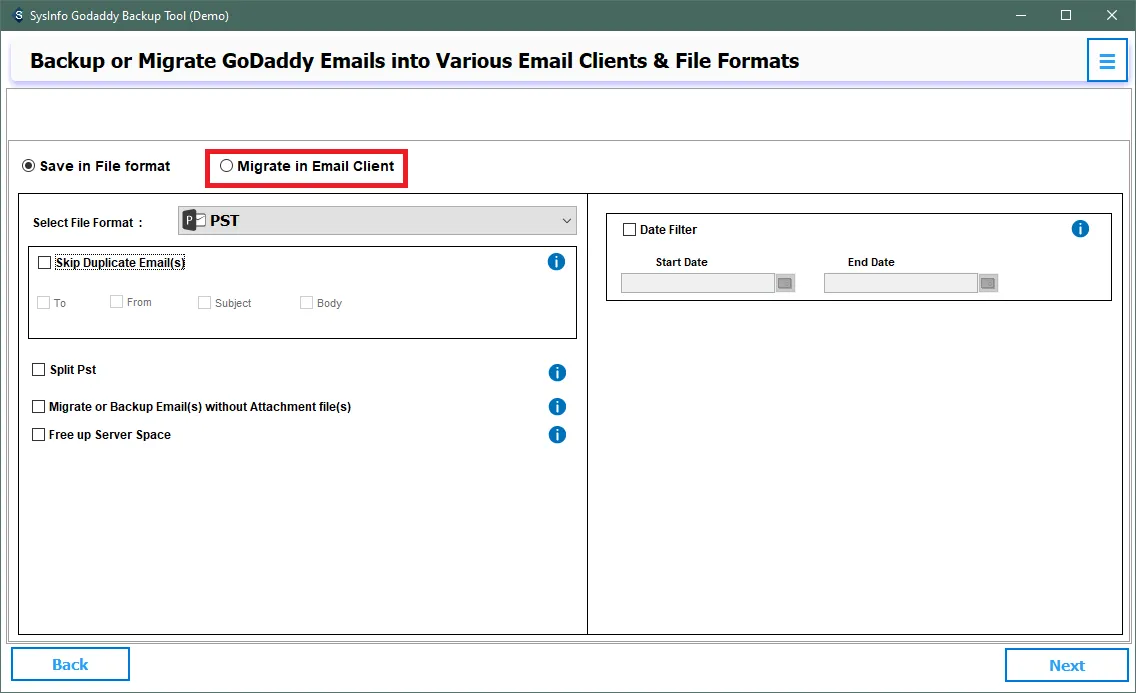Enable the Date Filter checkbox
Viewport: 1136px width, 693px height.
pyautogui.click(x=629, y=230)
